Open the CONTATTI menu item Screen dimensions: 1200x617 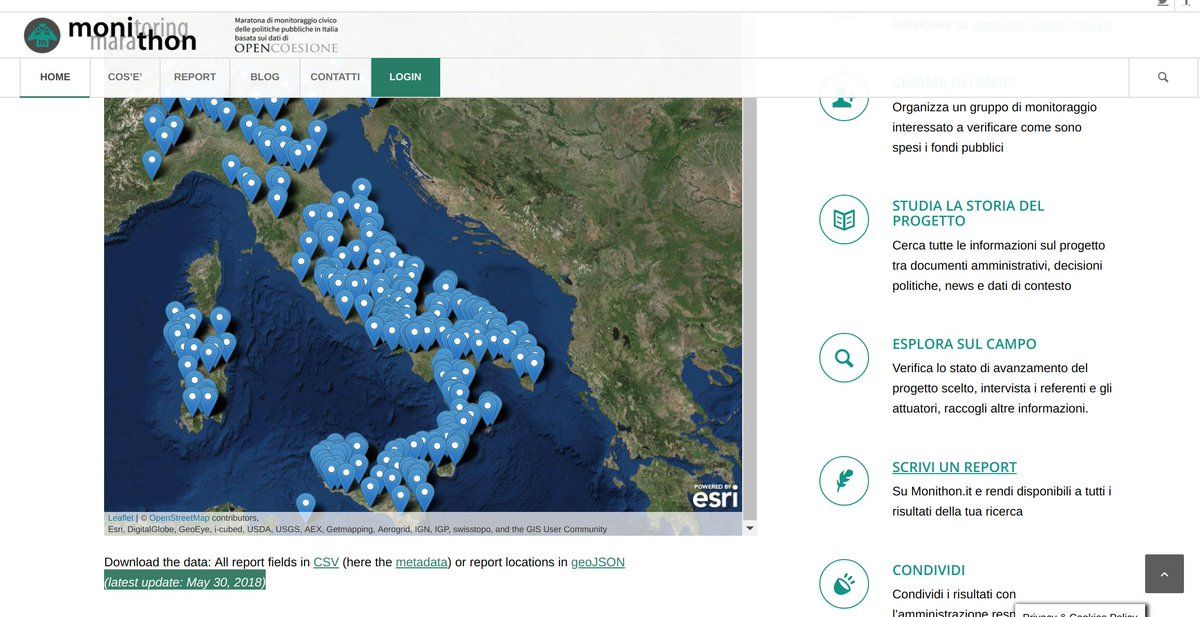coord(335,77)
